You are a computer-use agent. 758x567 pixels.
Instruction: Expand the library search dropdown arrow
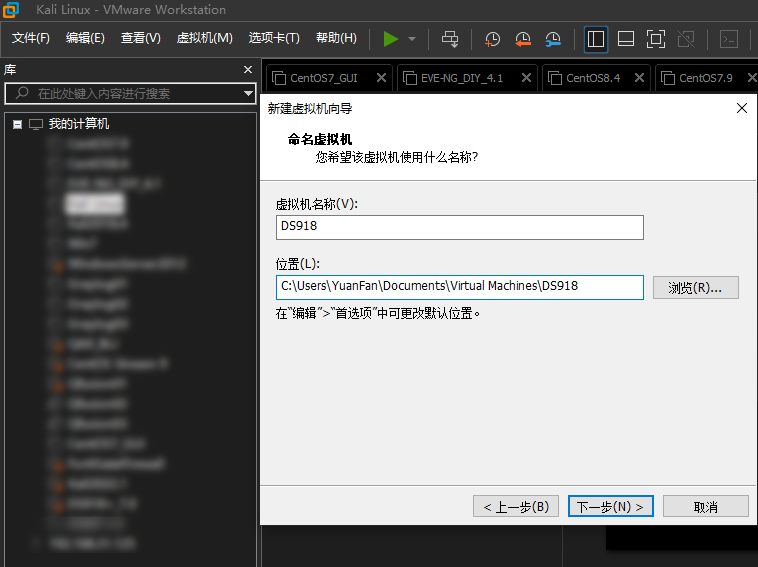pyautogui.click(x=248, y=93)
